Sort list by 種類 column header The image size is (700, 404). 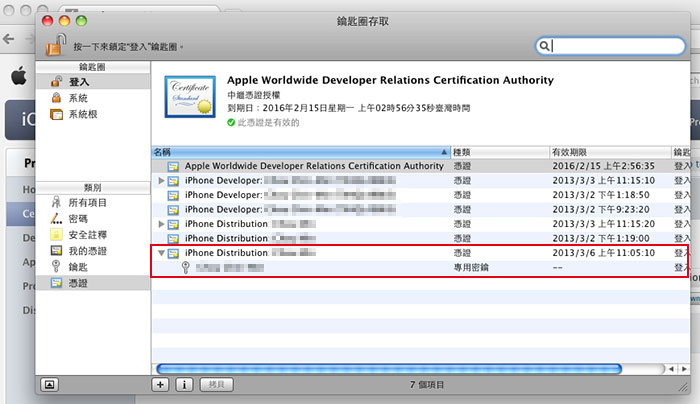coord(500,152)
